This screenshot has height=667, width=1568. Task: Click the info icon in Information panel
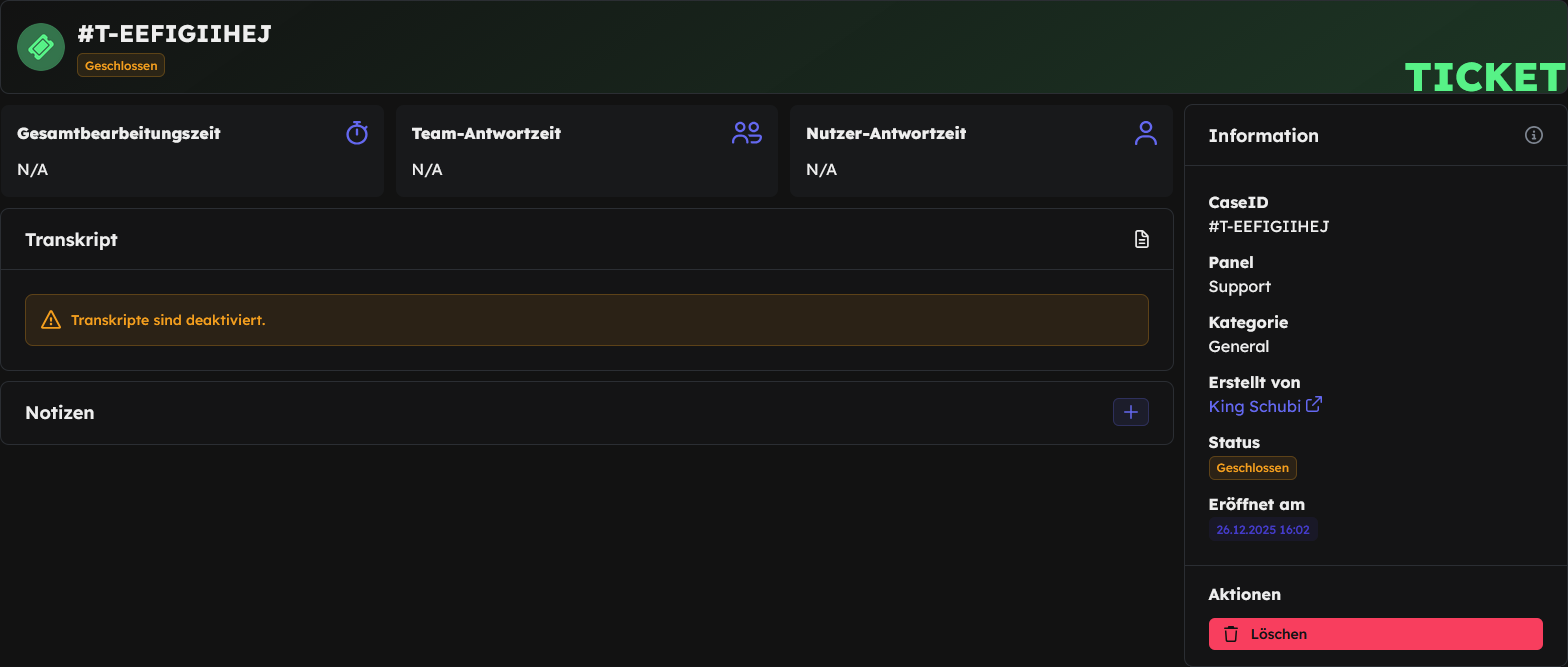1533,135
